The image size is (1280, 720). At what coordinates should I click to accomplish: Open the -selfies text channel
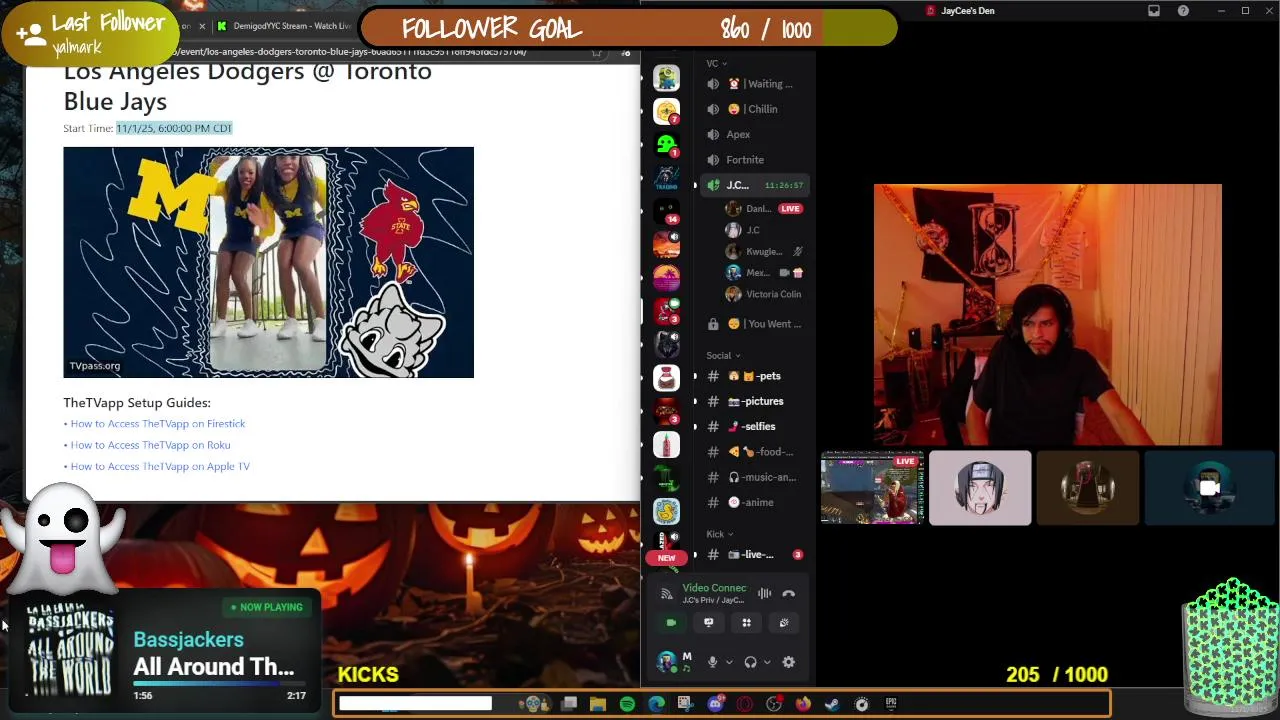click(x=753, y=426)
